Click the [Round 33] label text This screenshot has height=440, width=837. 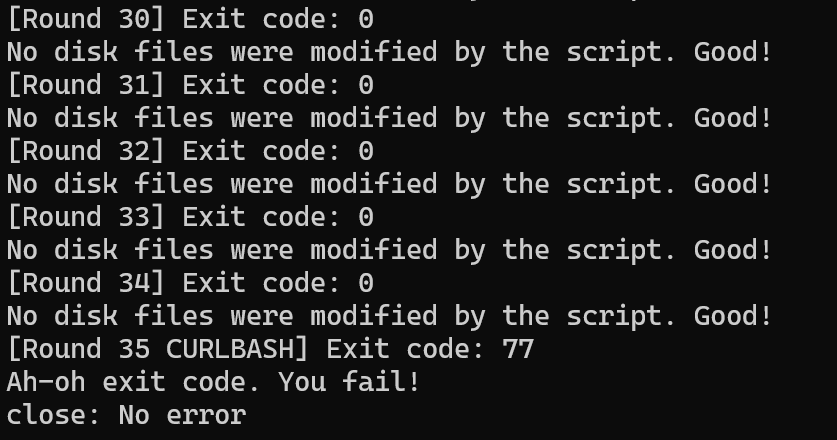(86, 217)
